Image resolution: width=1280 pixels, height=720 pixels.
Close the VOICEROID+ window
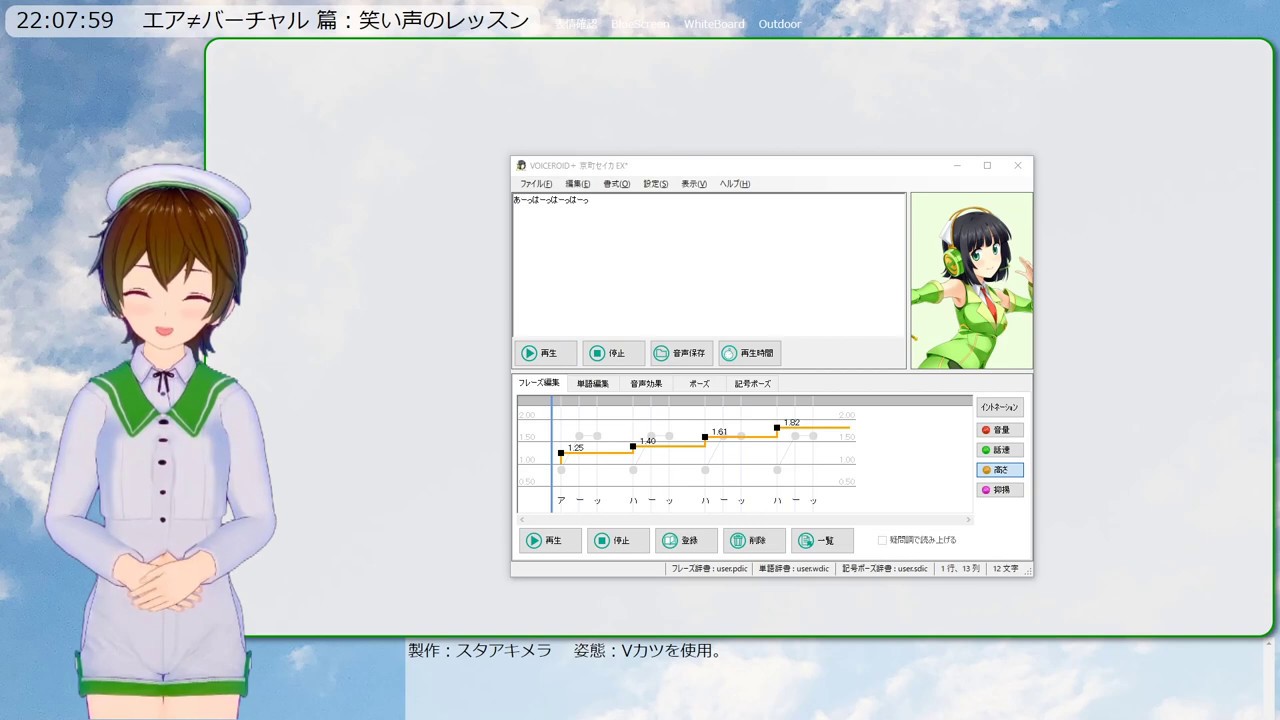pos(1018,165)
